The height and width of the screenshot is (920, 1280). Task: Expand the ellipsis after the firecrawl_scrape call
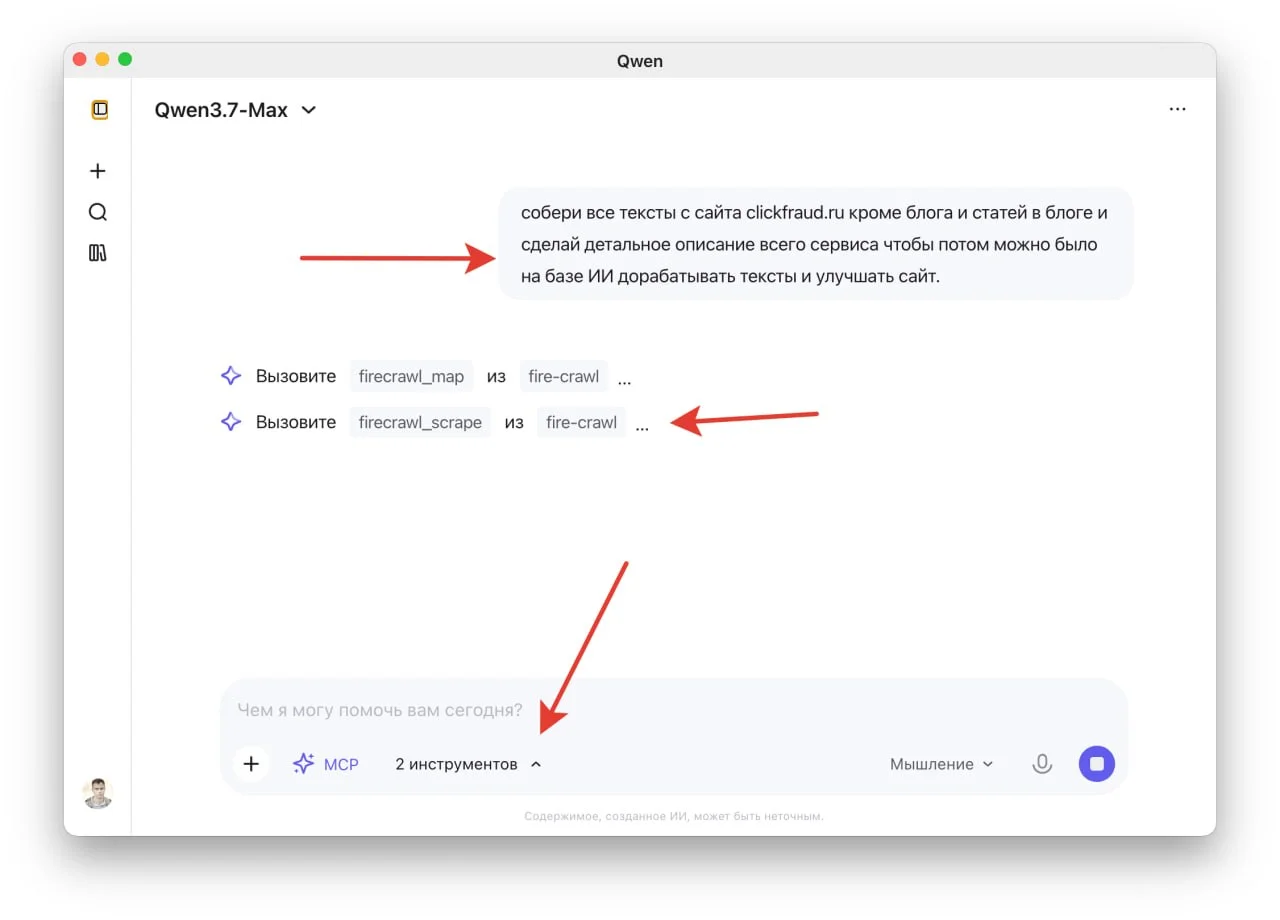[642, 426]
